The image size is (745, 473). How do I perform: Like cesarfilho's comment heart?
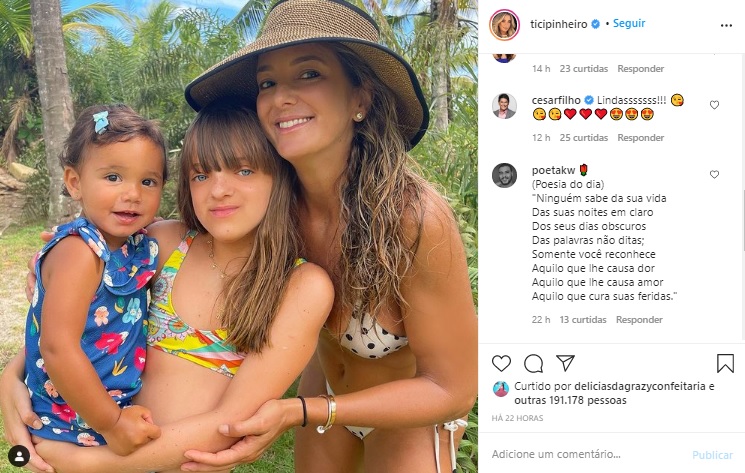(714, 105)
